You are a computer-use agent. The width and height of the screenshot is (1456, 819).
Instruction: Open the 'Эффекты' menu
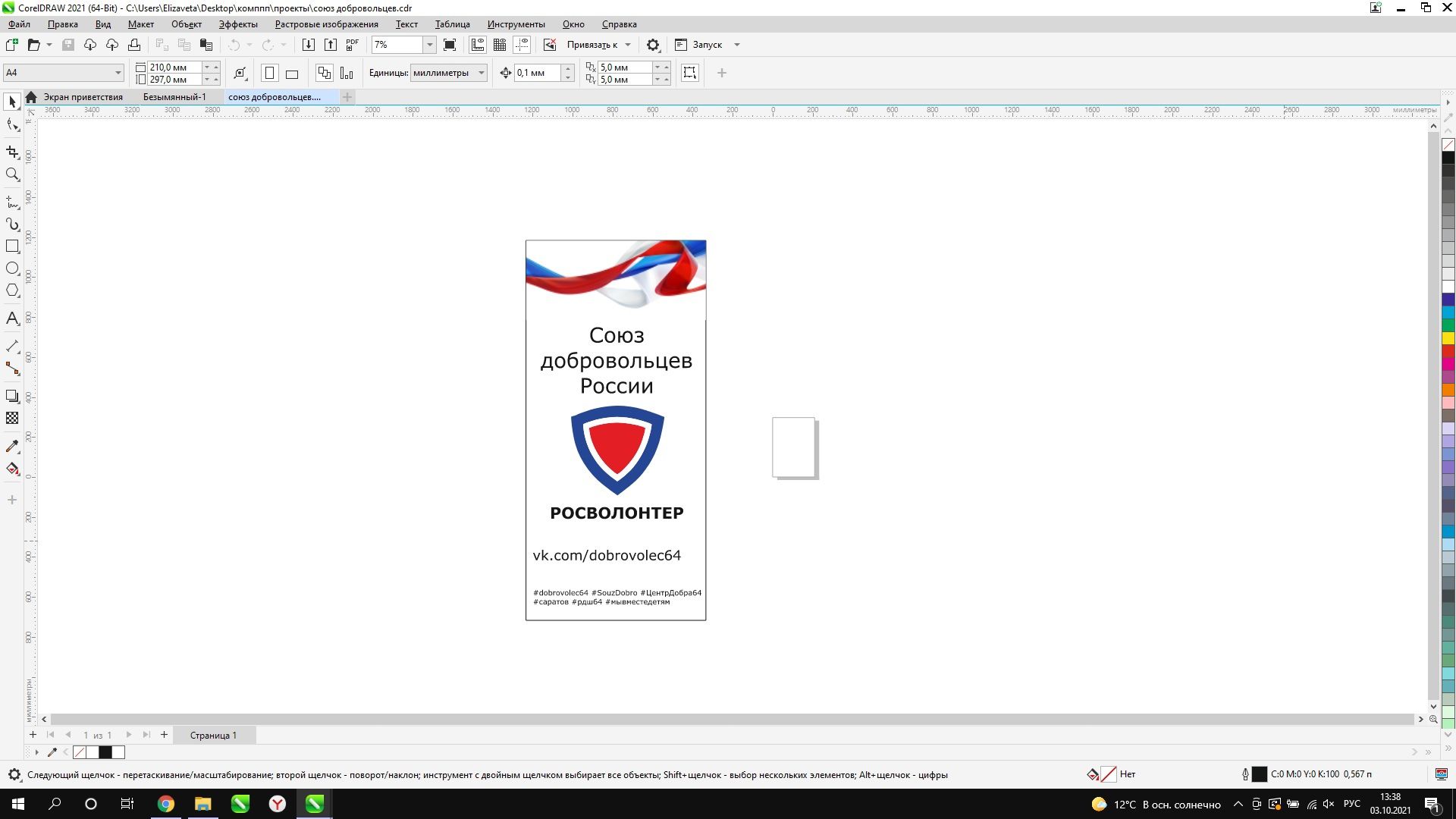point(238,24)
